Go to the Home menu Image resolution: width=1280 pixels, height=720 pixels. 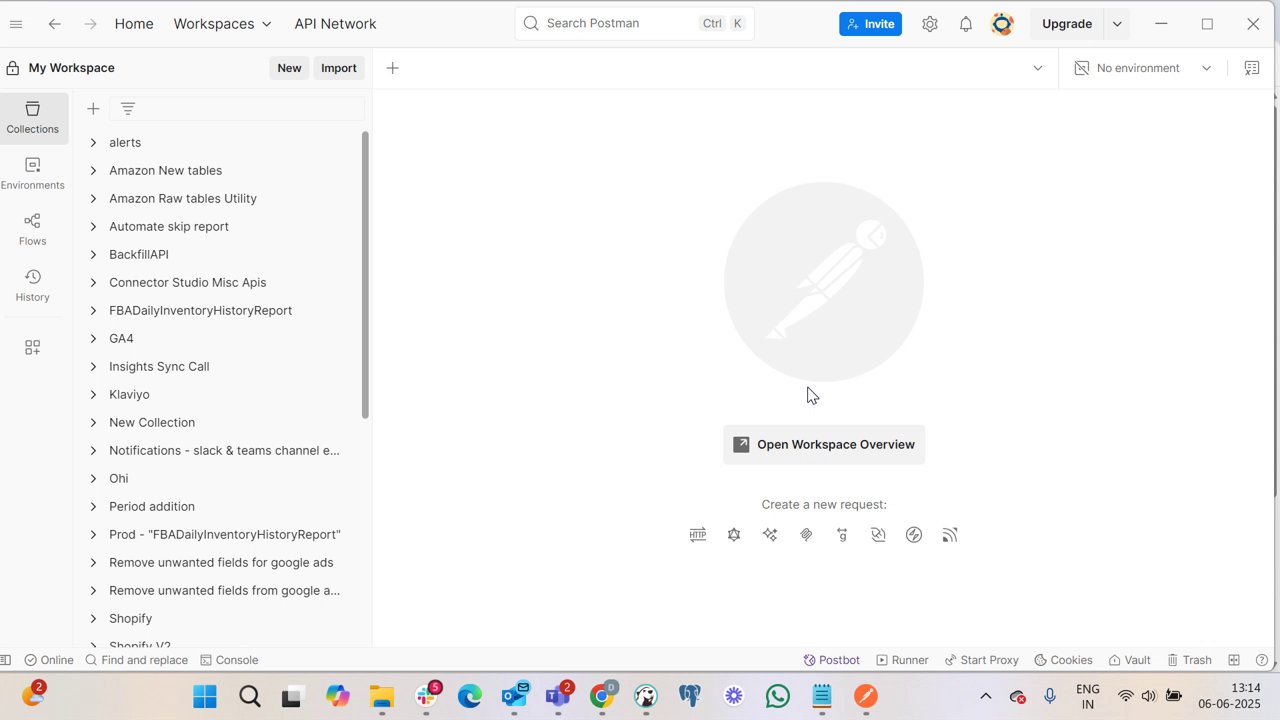click(134, 24)
